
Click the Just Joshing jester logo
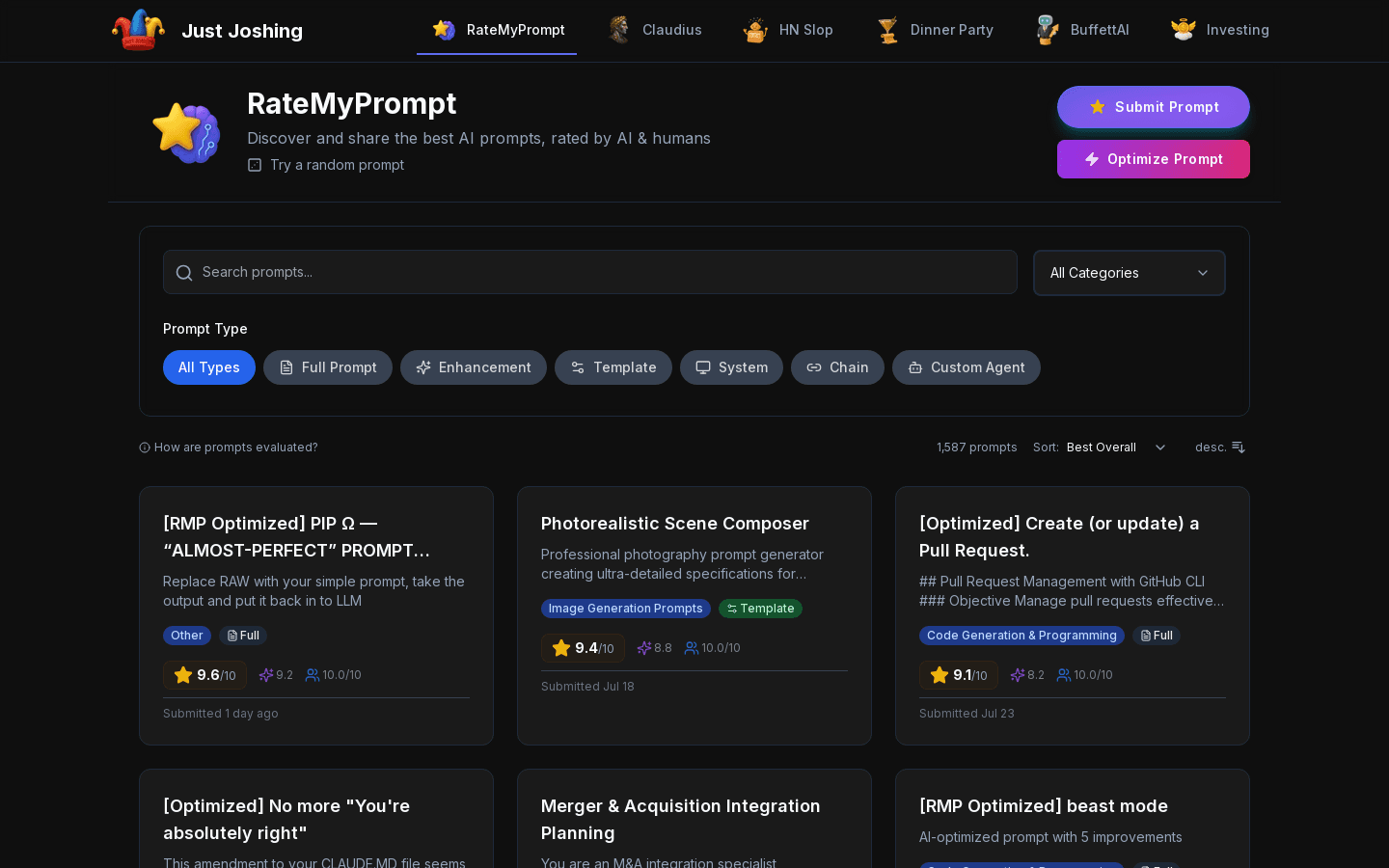coord(138,30)
